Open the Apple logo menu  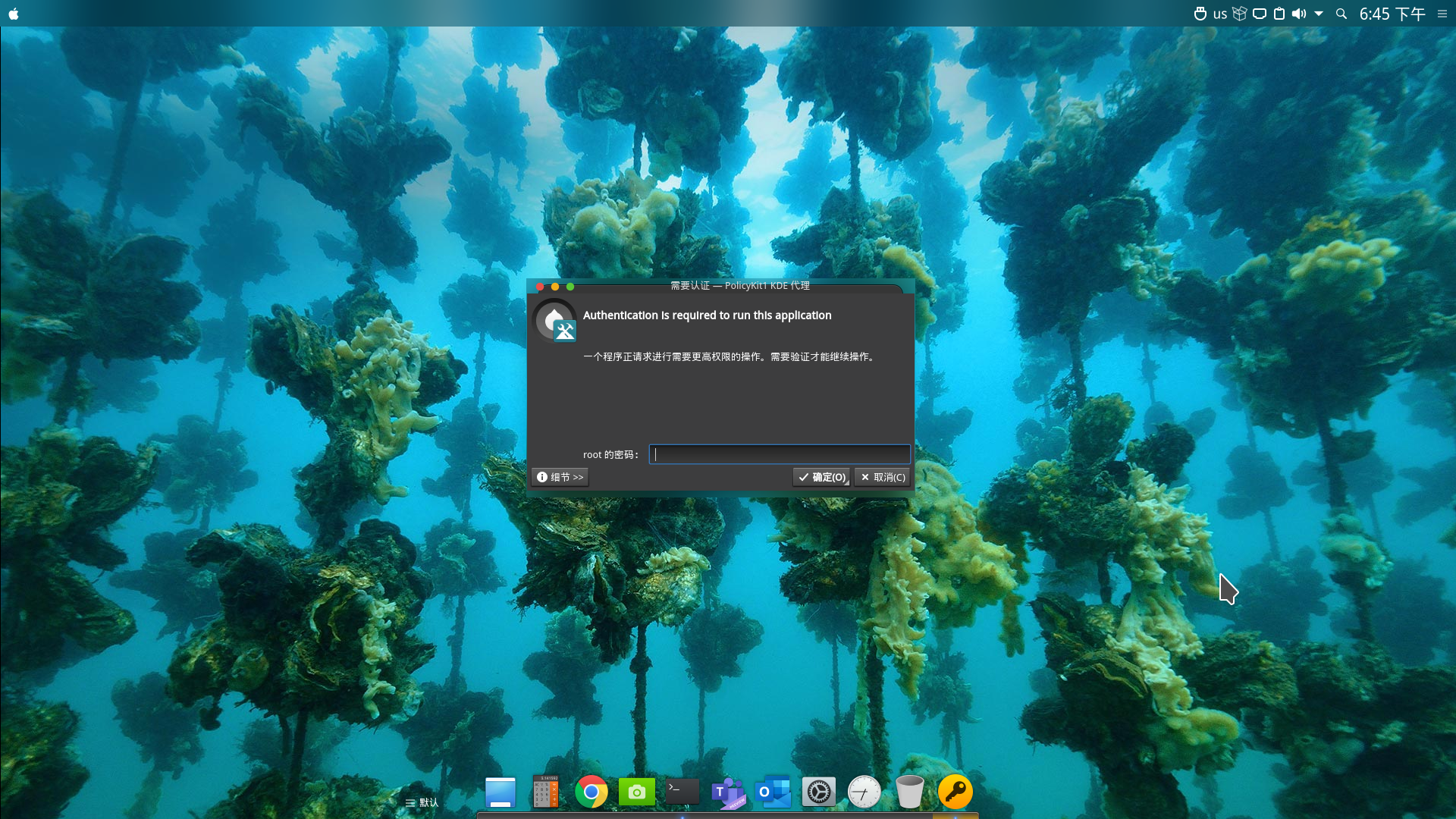14,14
